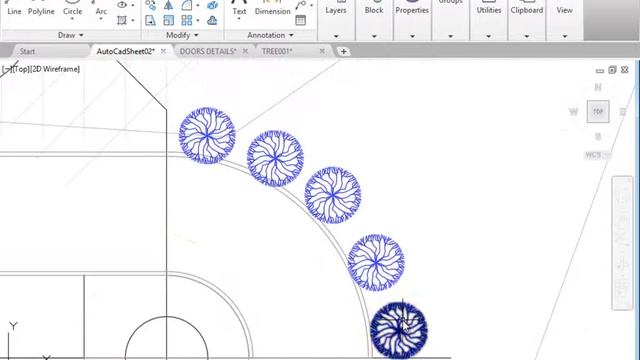Select the Dimension annotation tool
Image resolution: width=640 pixels, height=360 pixels.
[x=272, y=8]
